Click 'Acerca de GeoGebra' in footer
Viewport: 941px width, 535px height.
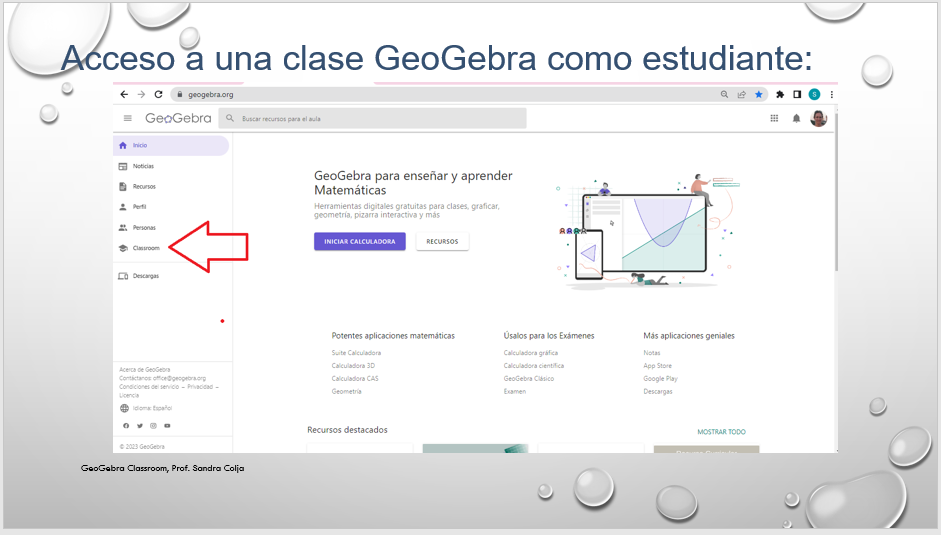tap(145, 370)
